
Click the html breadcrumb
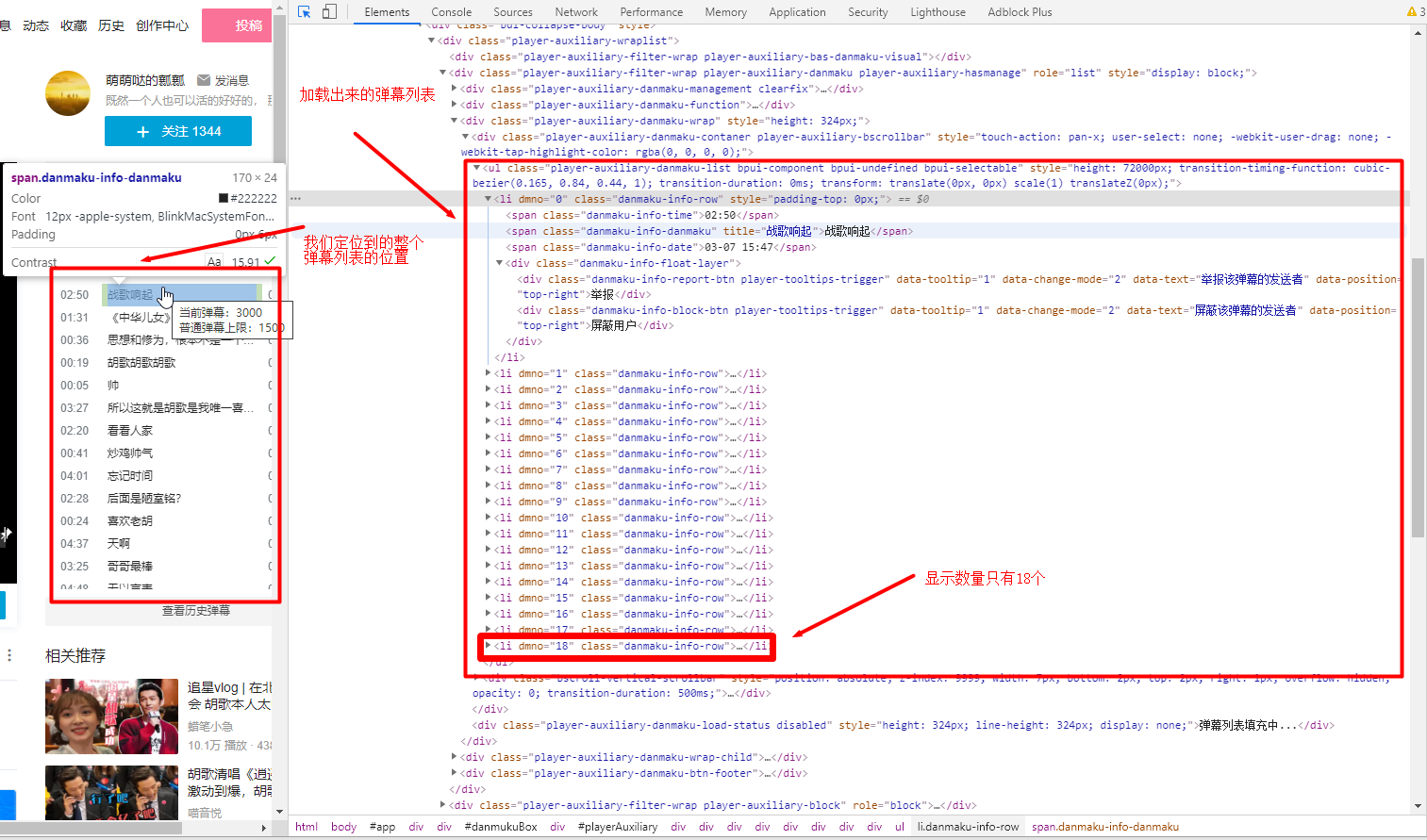click(307, 827)
